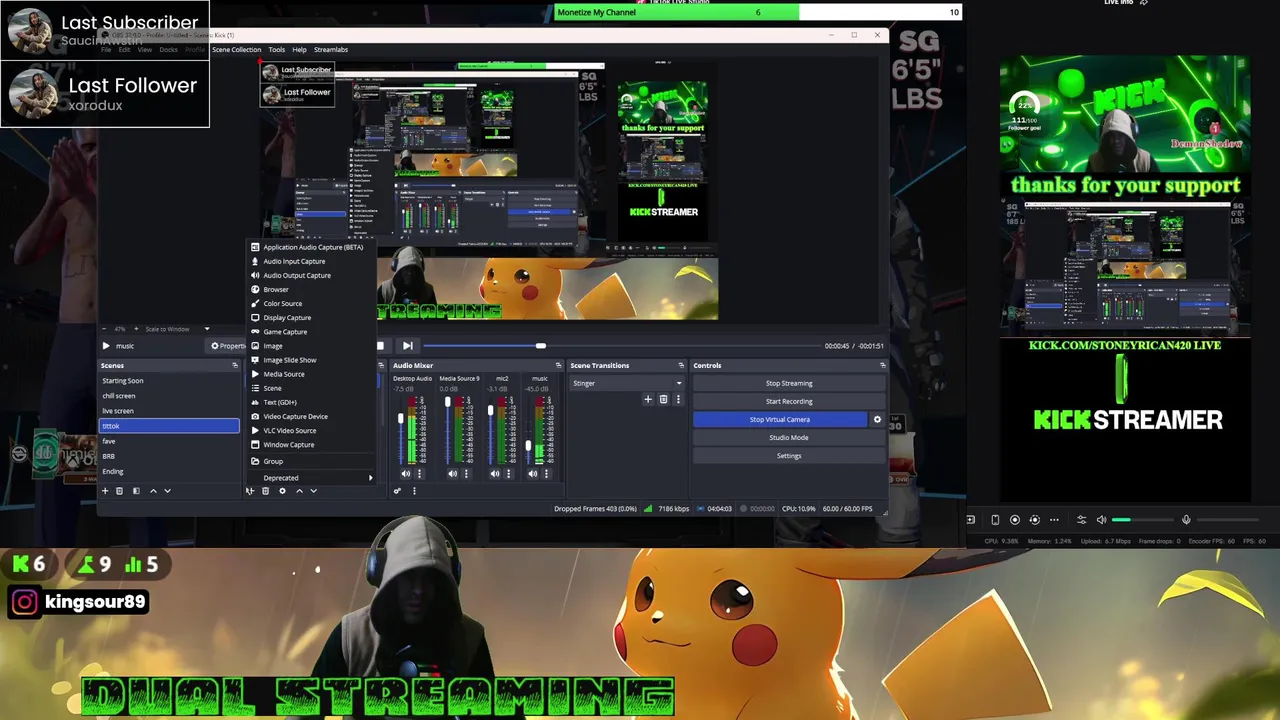Viewport: 1280px width, 720px height.
Task: Expand Deprecated submenu
Action: tap(313, 478)
